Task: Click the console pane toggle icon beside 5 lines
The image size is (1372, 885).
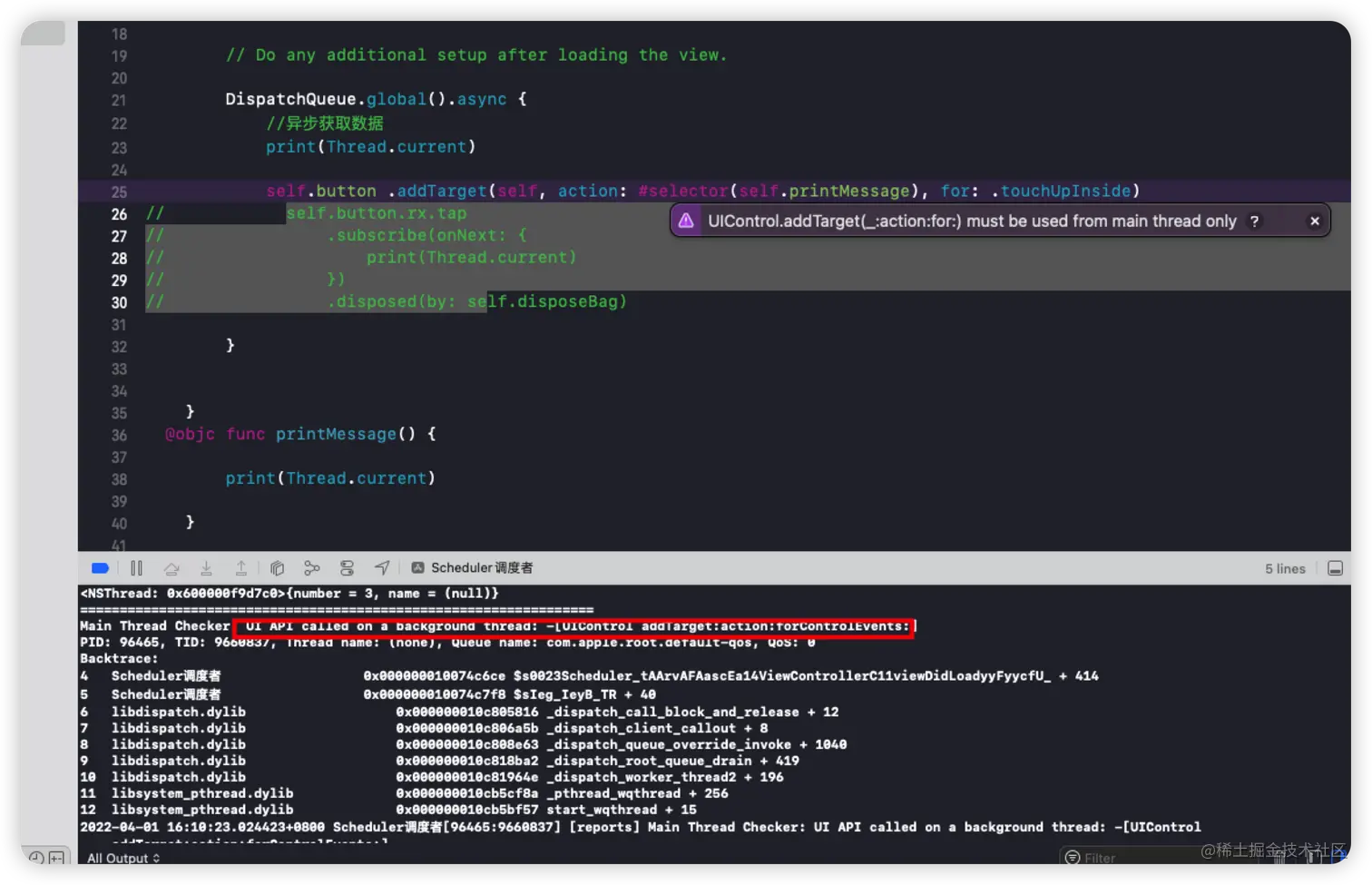Action: point(1335,568)
